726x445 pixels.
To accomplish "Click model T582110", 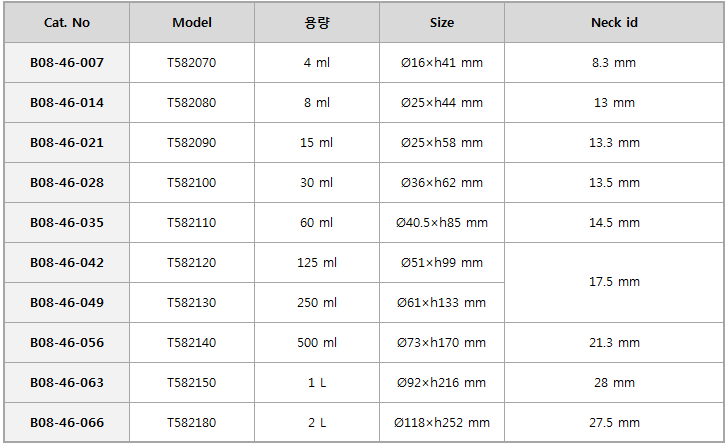I will pyautogui.click(x=192, y=222).
